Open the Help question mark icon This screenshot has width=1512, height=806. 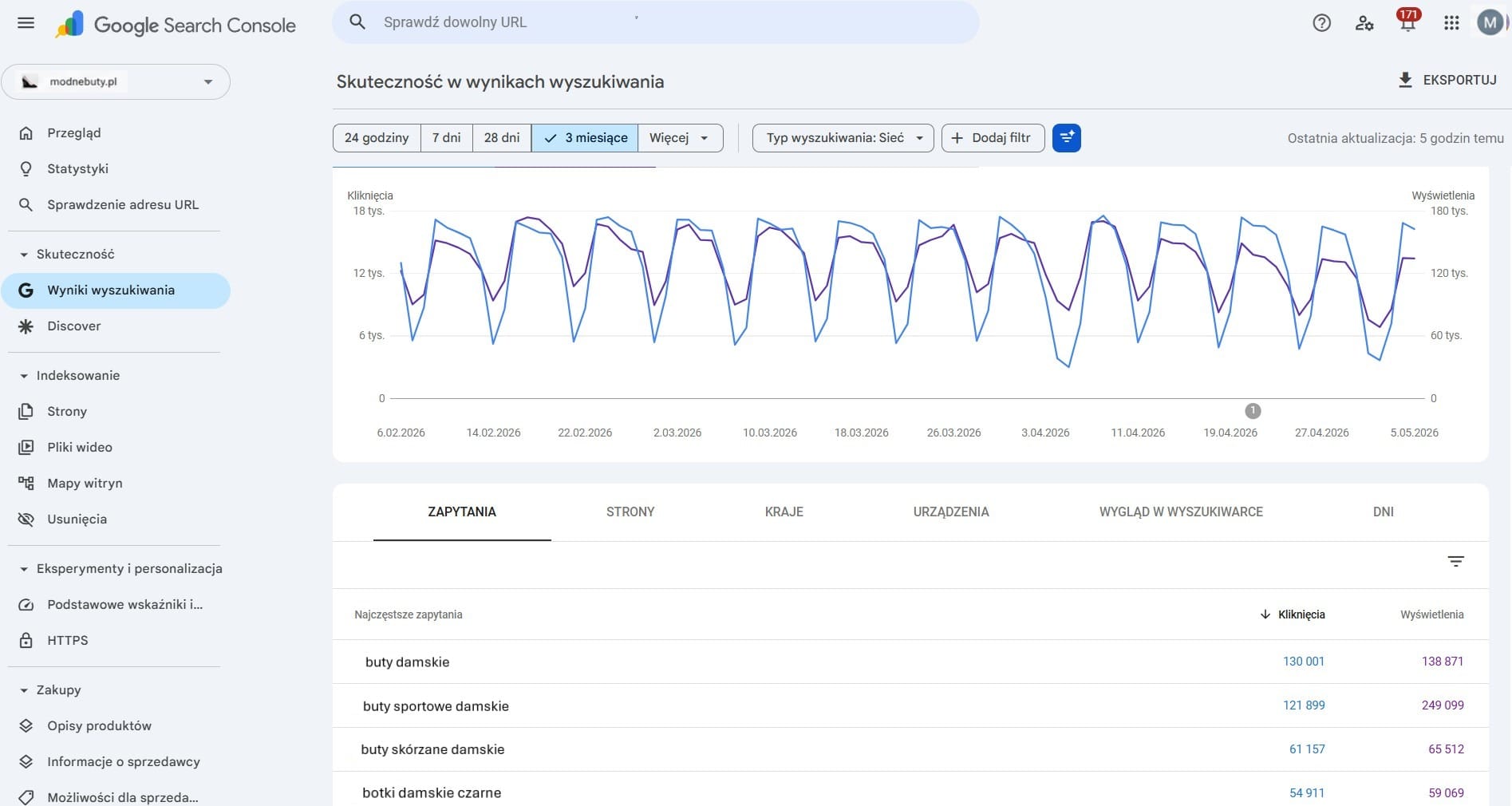click(1321, 23)
